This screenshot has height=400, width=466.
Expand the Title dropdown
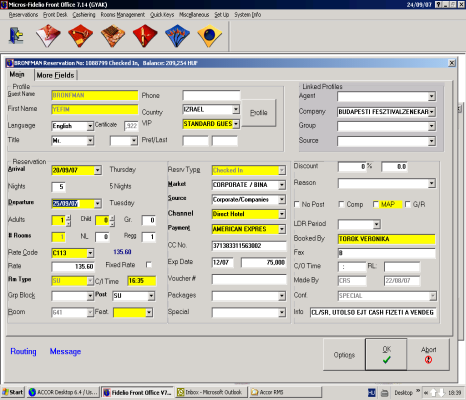coord(90,141)
